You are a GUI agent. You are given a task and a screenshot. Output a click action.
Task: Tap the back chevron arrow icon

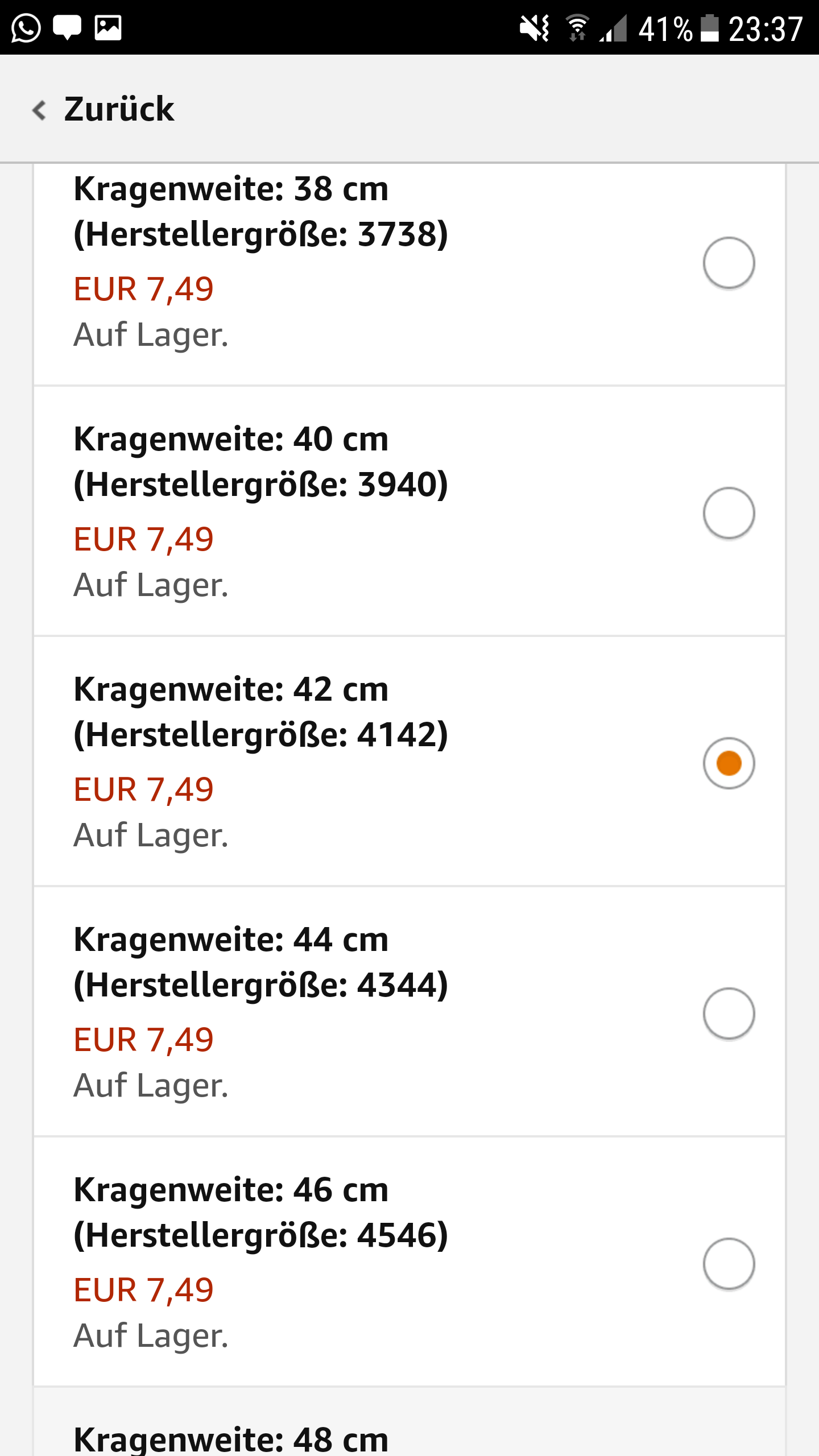pyautogui.click(x=39, y=110)
